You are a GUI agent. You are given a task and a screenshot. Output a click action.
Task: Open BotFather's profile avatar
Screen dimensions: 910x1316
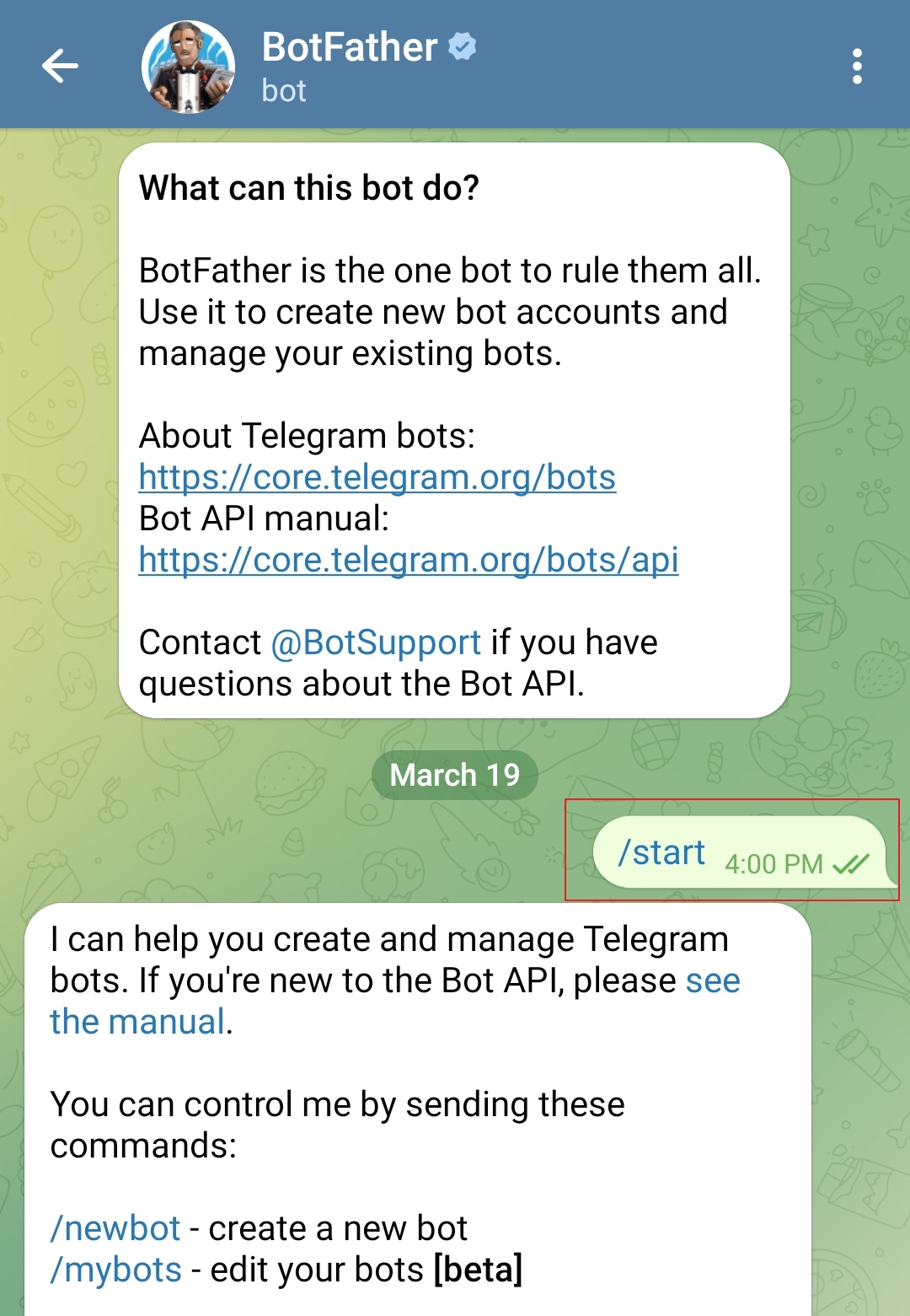coord(189,66)
